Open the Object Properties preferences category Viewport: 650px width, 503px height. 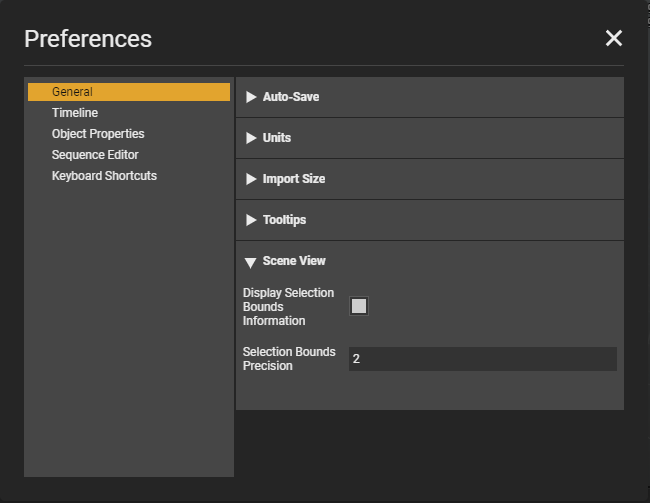coord(98,134)
